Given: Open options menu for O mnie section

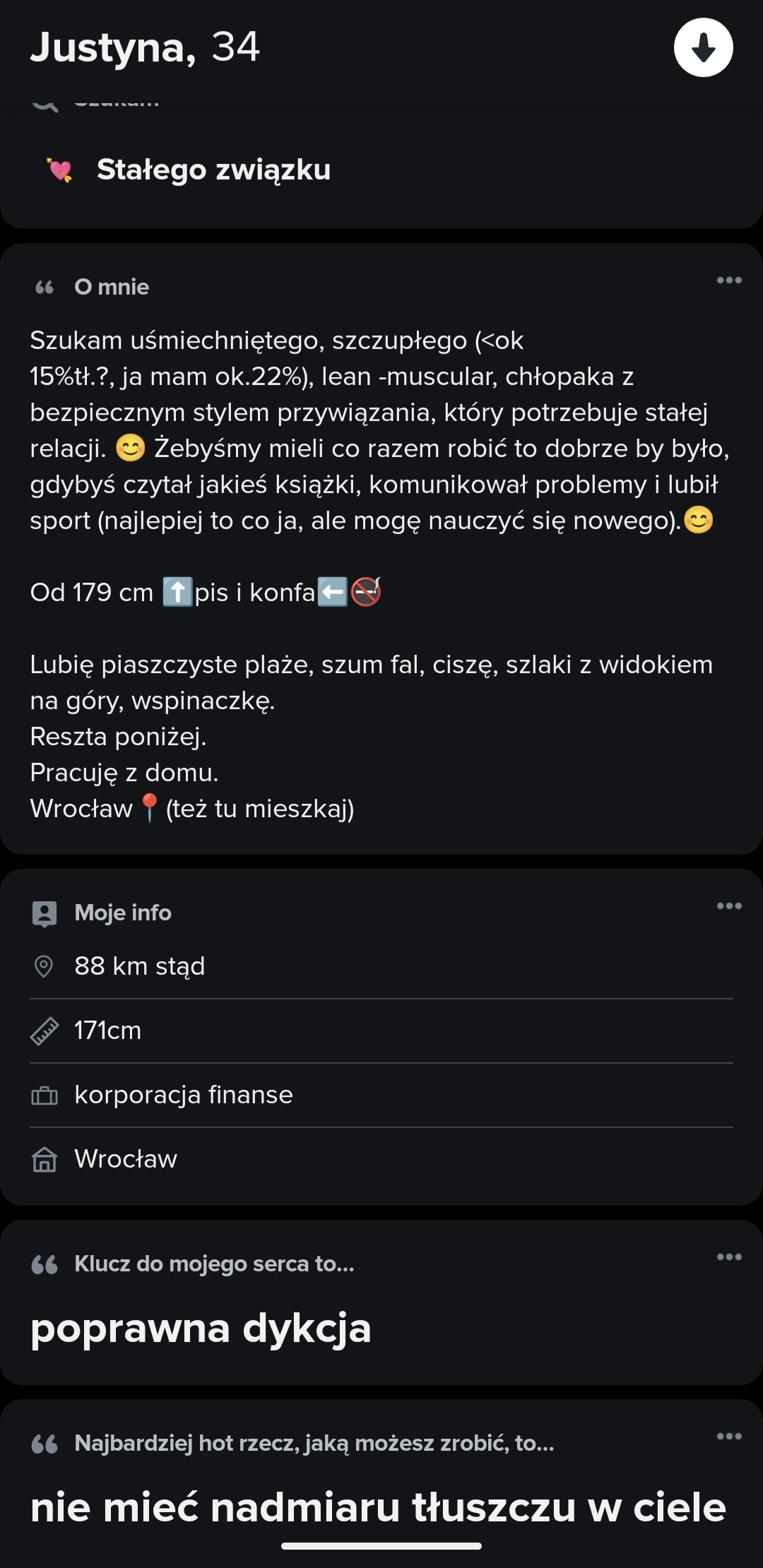Looking at the screenshot, I should pos(729,280).
